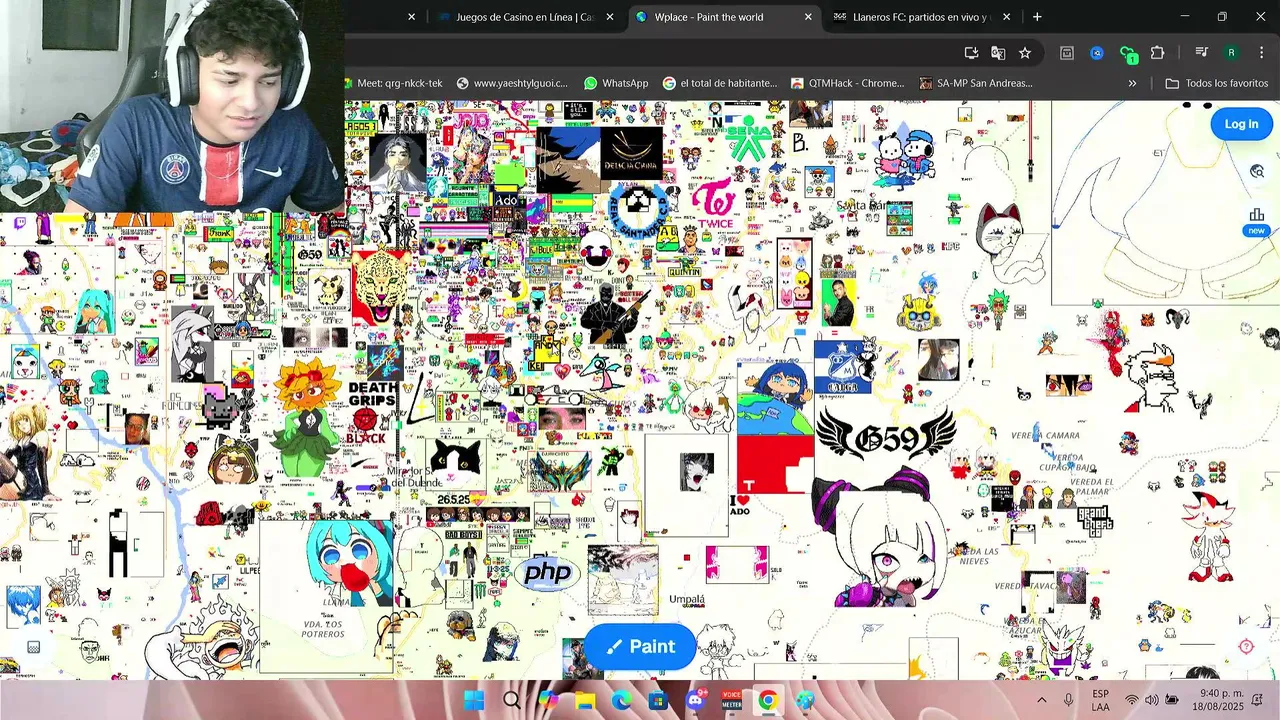Viewport: 1280px width, 720px height.
Task: Open the Meet: qrg-nkck-tek bookmark
Action: coord(393,83)
